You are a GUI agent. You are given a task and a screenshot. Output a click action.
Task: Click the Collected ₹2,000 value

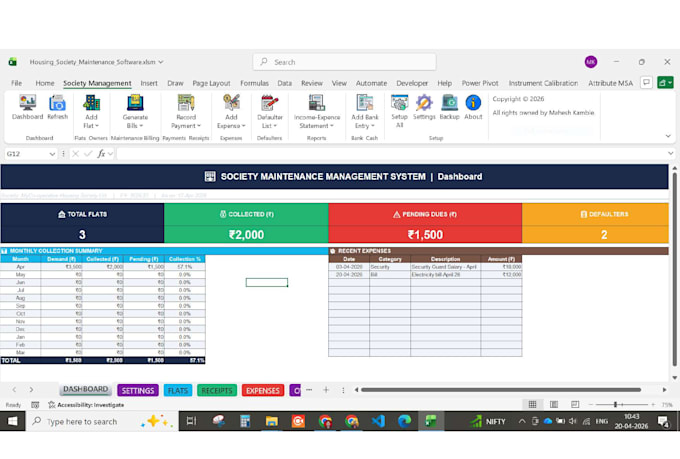point(246,235)
